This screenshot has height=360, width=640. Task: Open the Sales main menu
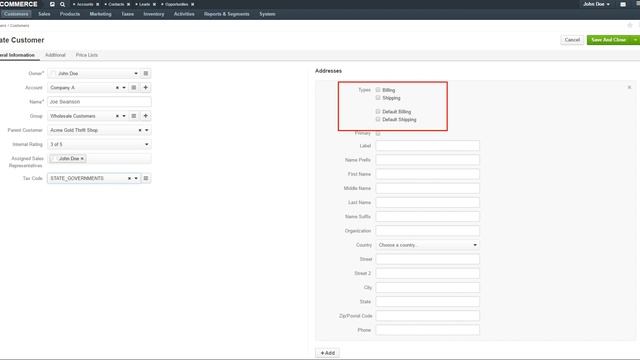pos(44,14)
